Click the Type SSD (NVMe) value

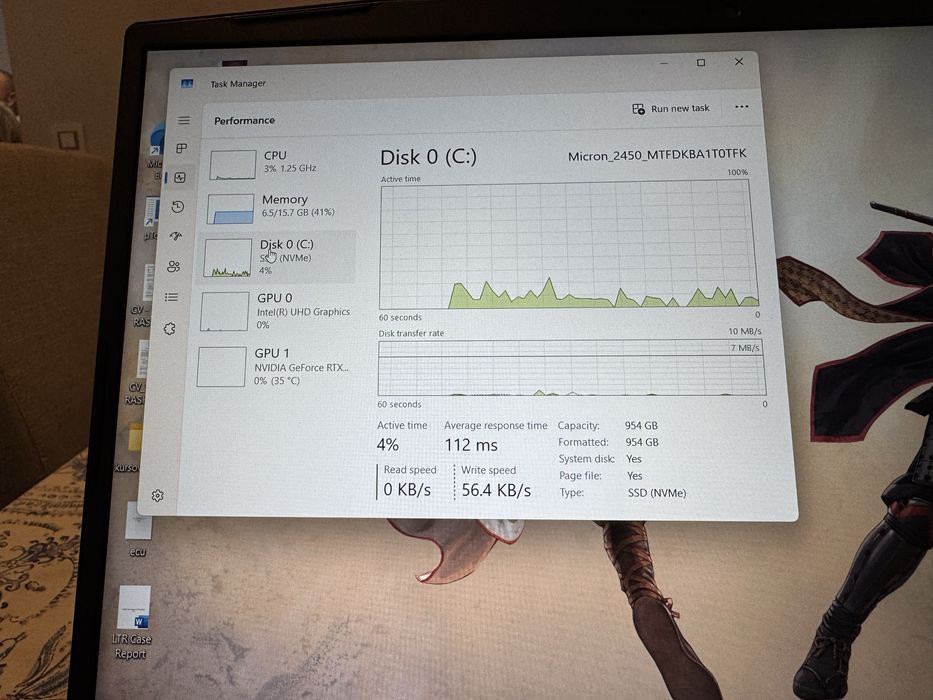pos(657,493)
